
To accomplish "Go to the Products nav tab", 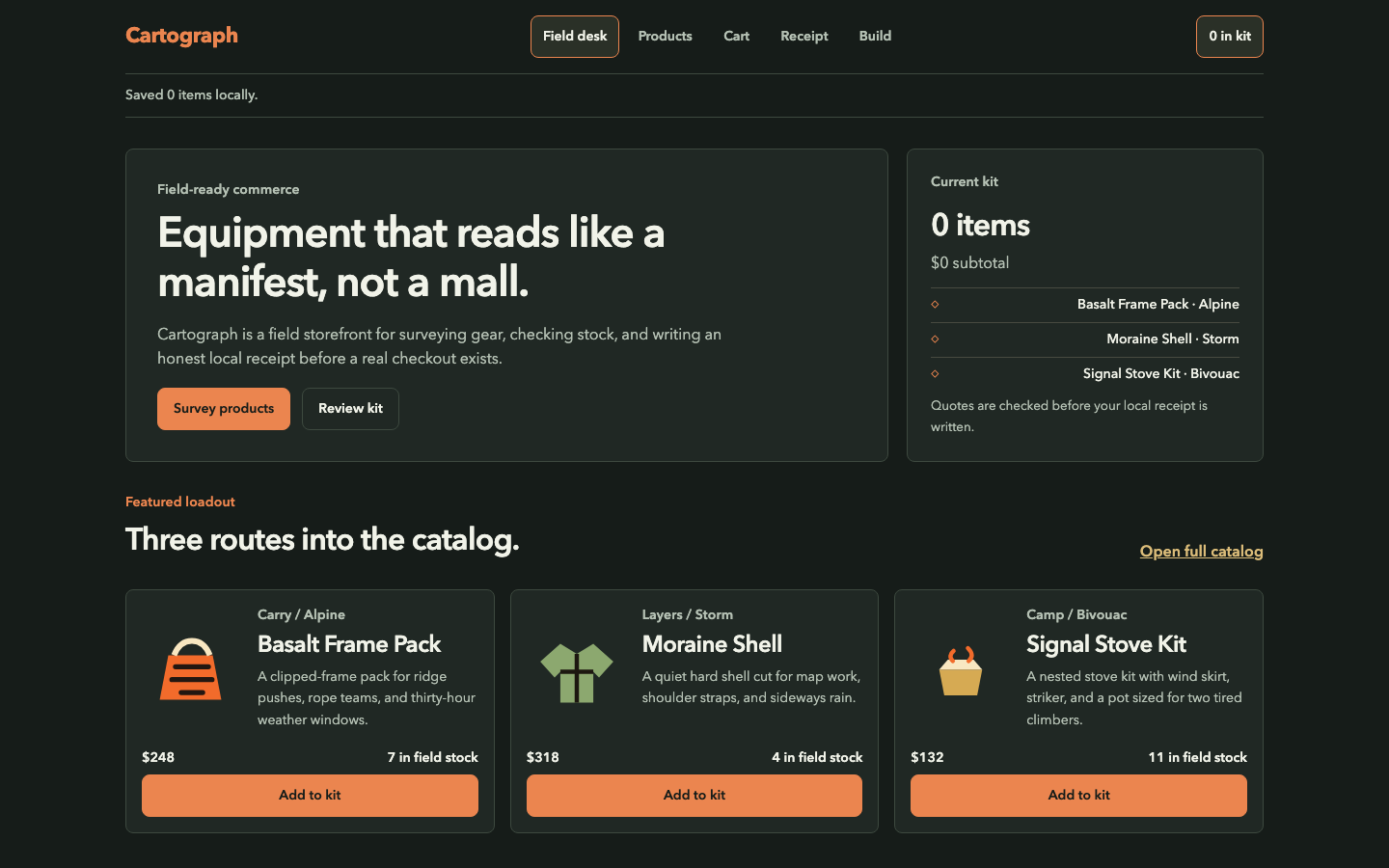I will [666, 37].
